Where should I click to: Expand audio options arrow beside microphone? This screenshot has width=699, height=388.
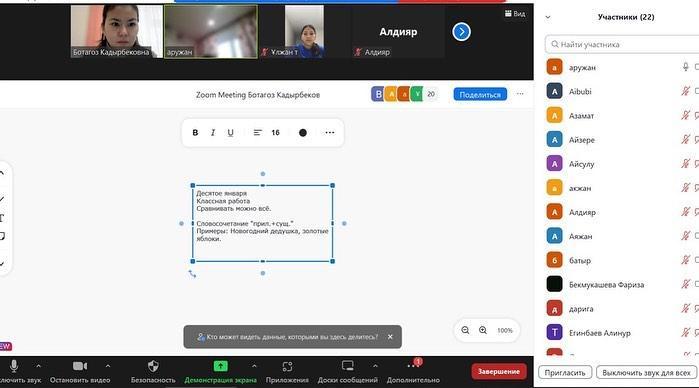click(x=38, y=366)
